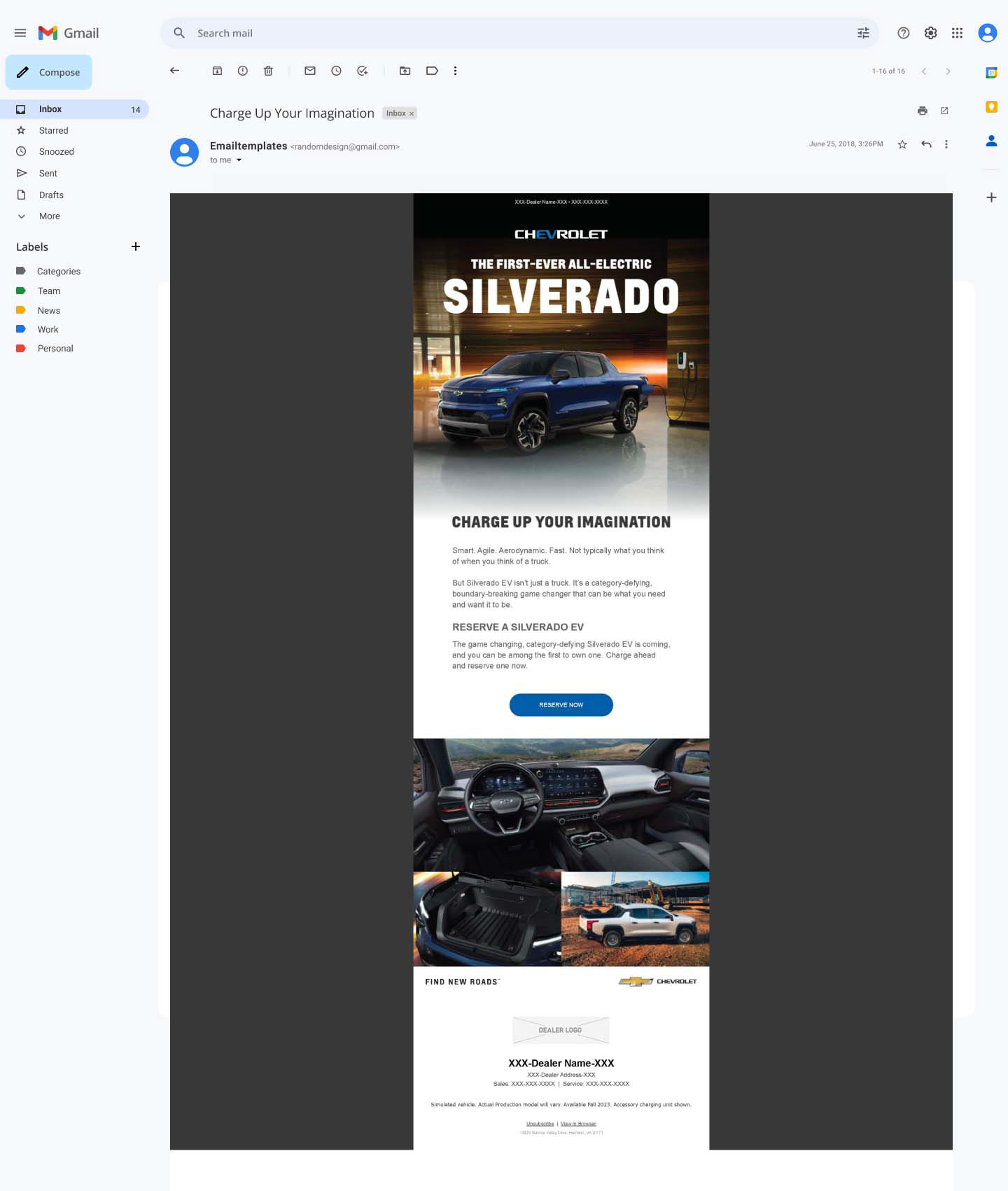Archive this email
Screen dimensions: 1008x1191
[x=218, y=71]
